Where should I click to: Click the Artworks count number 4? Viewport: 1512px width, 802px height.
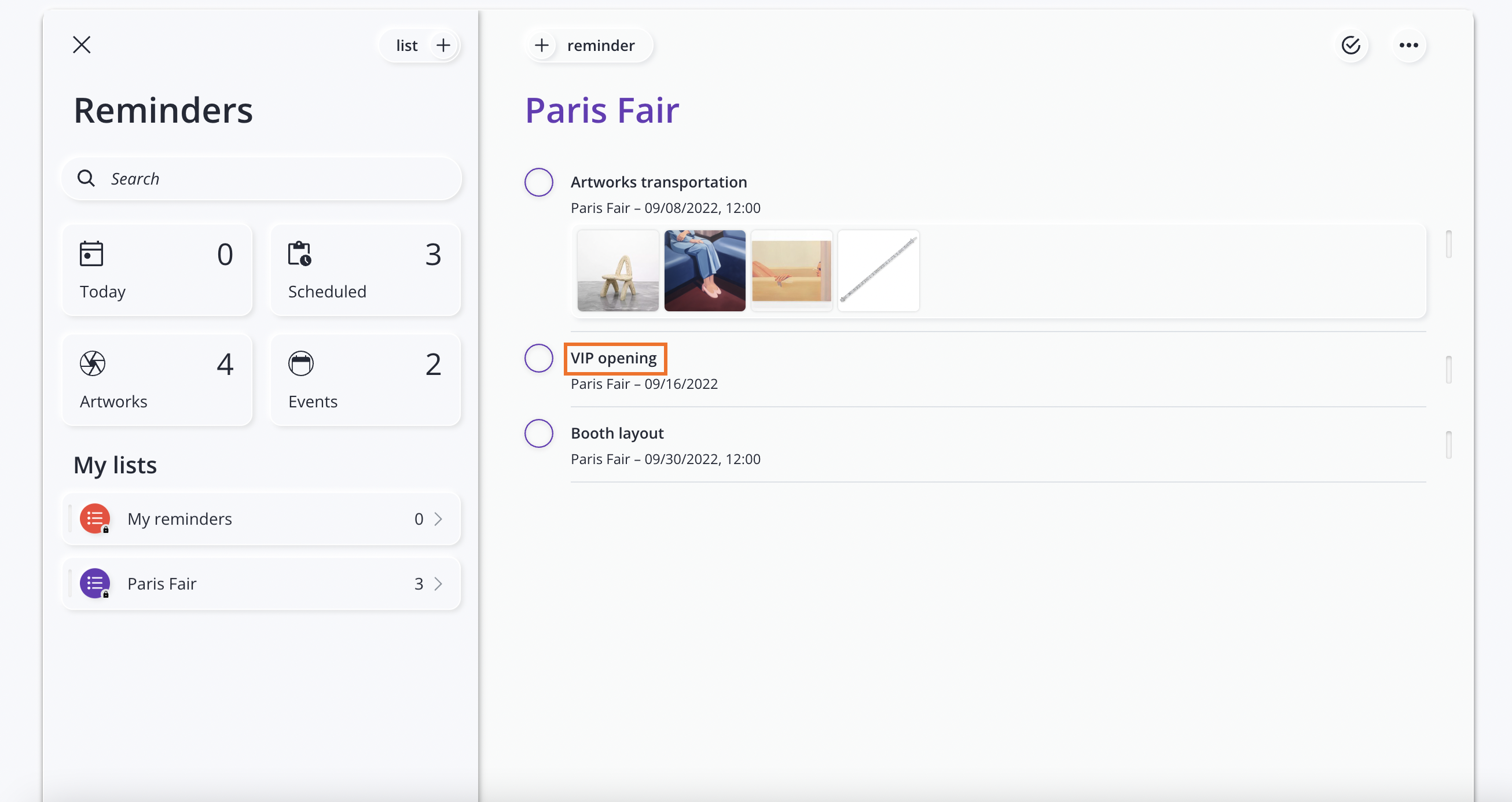coord(225,364)
